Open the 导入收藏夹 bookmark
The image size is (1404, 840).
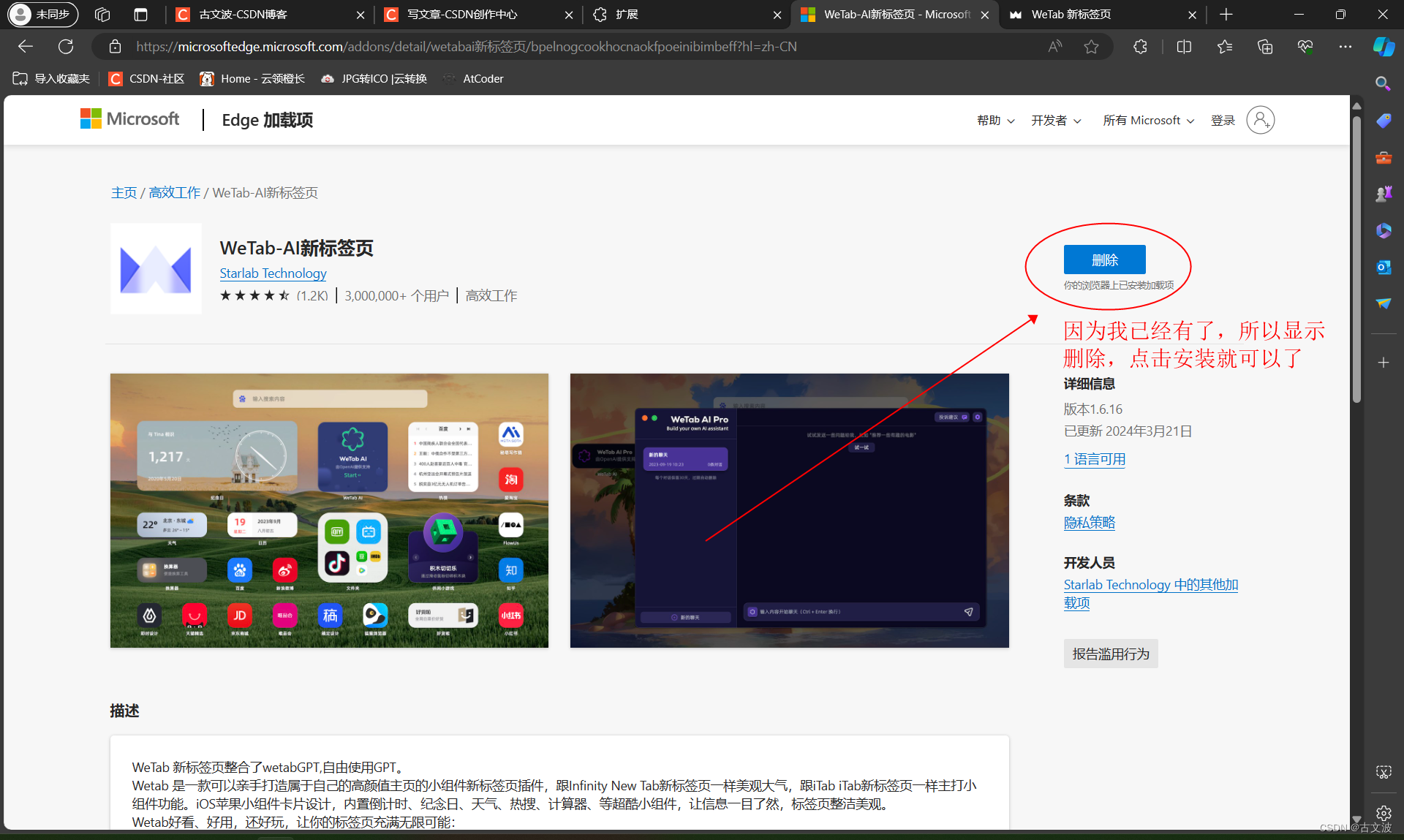pyautogui.click(x=51, y=79)
